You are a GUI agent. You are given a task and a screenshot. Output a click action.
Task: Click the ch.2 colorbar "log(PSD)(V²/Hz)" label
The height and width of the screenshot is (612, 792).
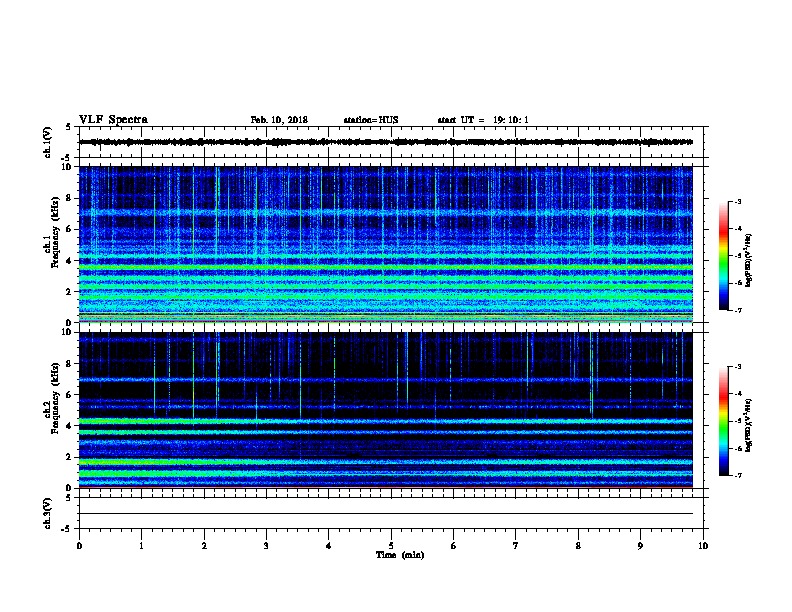point(749,425)
